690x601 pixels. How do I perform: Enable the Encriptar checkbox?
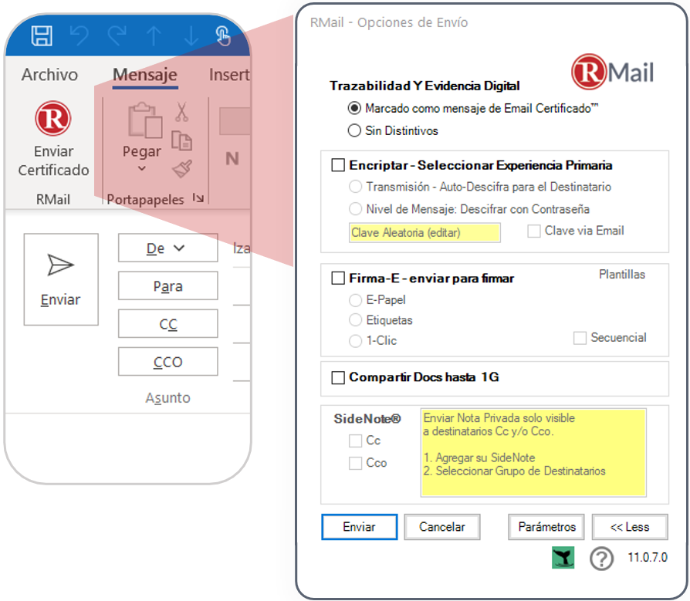337,165
